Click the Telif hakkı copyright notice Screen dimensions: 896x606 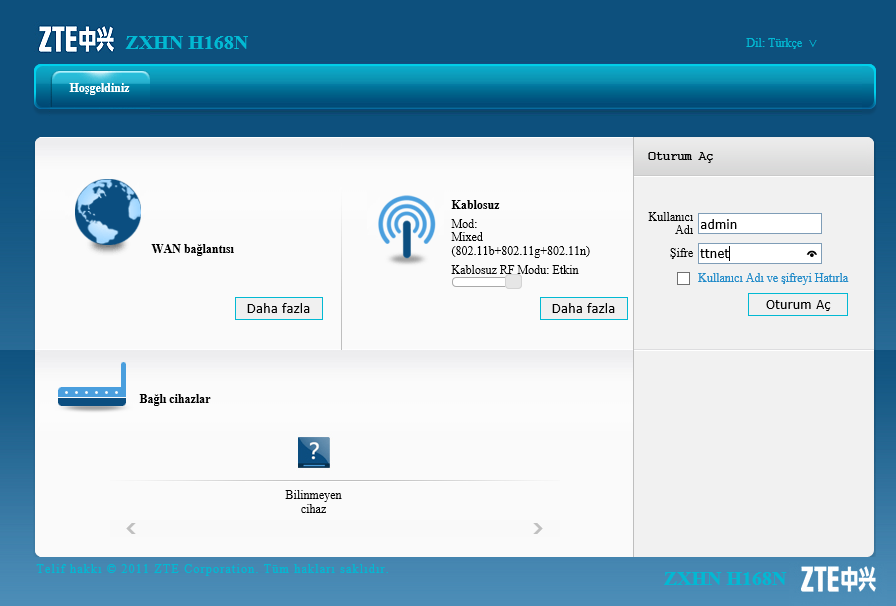pyautogui.click(x=212, y=569)
